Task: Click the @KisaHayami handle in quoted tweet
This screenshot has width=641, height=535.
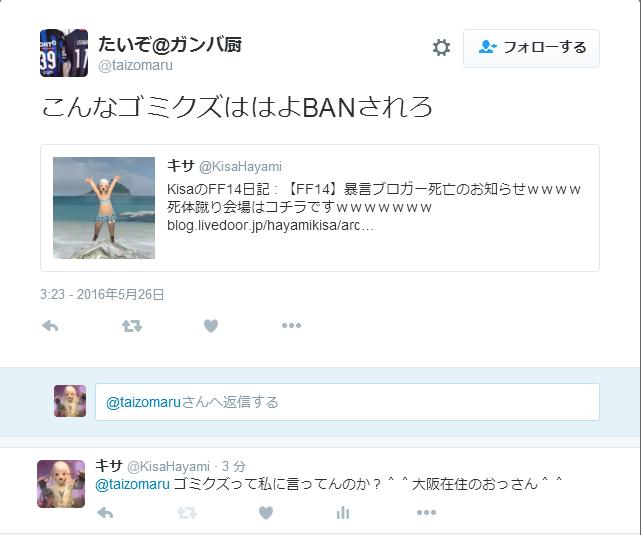Action: (240, 167)
